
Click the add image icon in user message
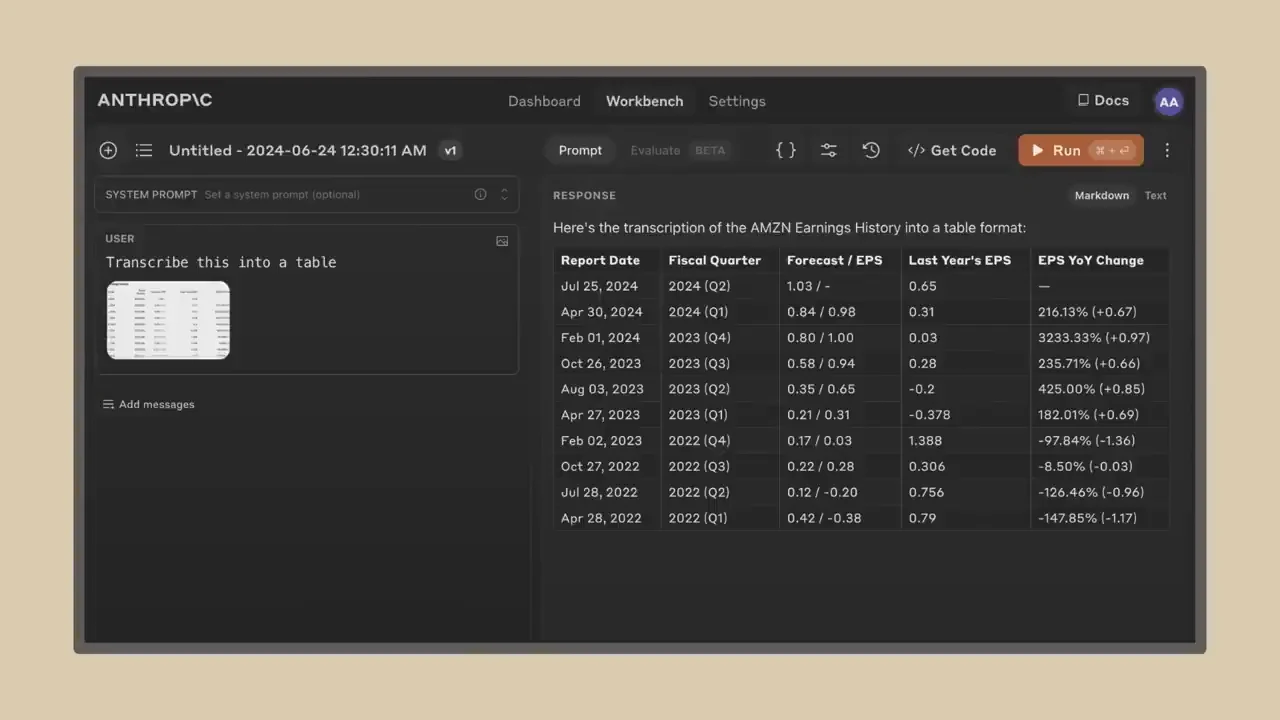(x=502, y=241)
